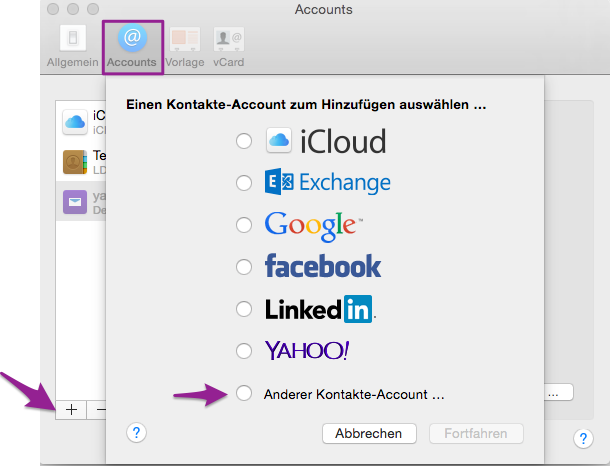Click the Fortfahren button
The width and height of the screenshot is (610, 466).
(475, 434)
